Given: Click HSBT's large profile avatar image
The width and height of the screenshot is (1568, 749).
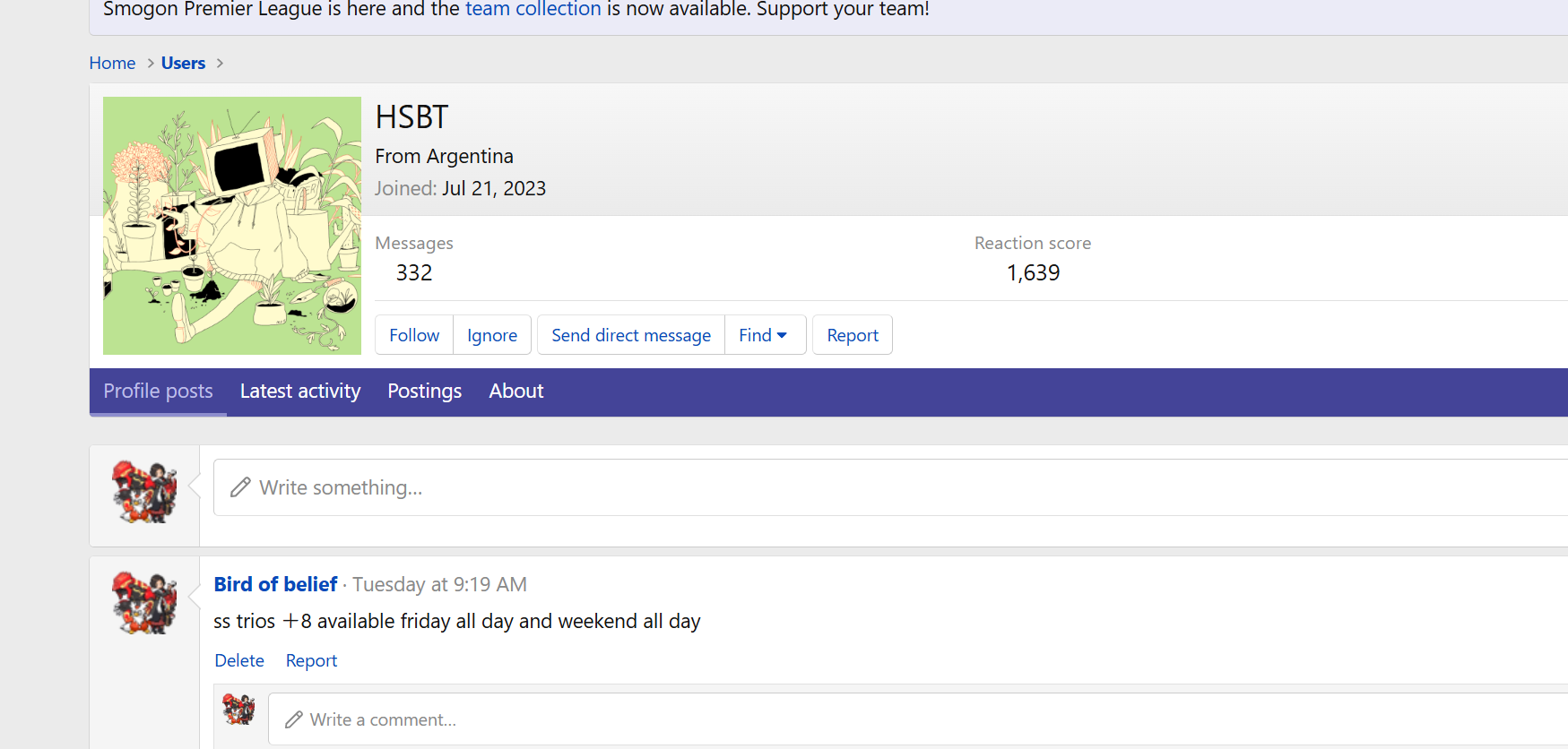Looking at the screenshot, I should tap(231, 225).
